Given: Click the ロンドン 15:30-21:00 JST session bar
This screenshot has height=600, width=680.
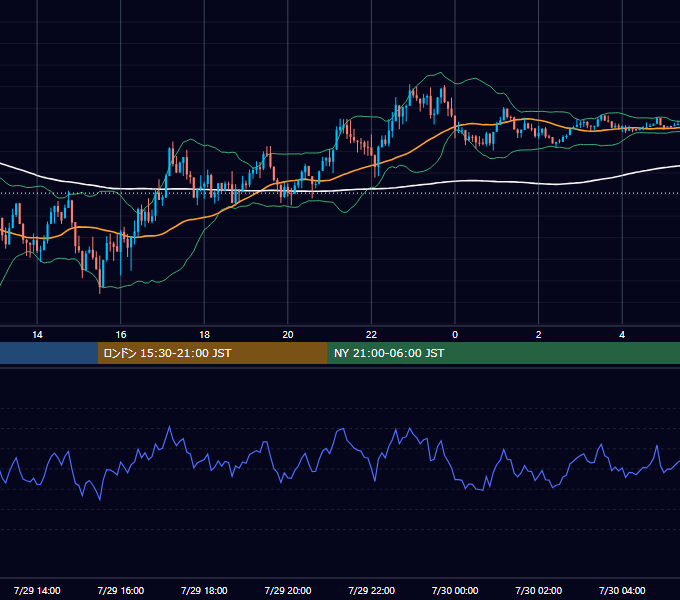Looking at the screenshot, I should click(x=212, y=353).
